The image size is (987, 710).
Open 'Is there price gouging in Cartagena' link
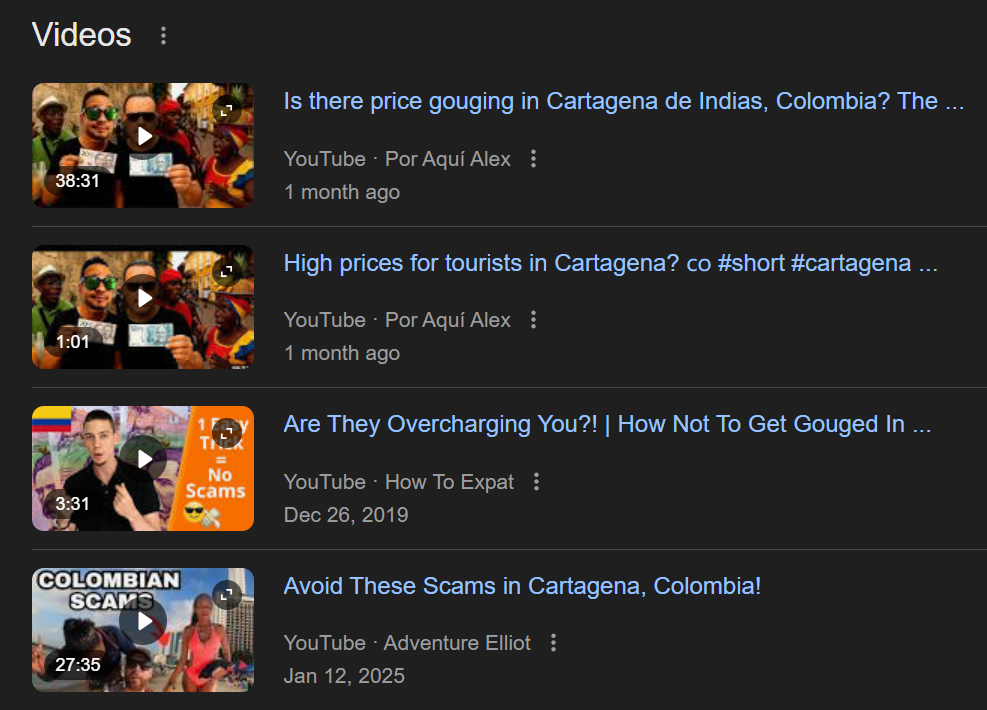point(624,101)
